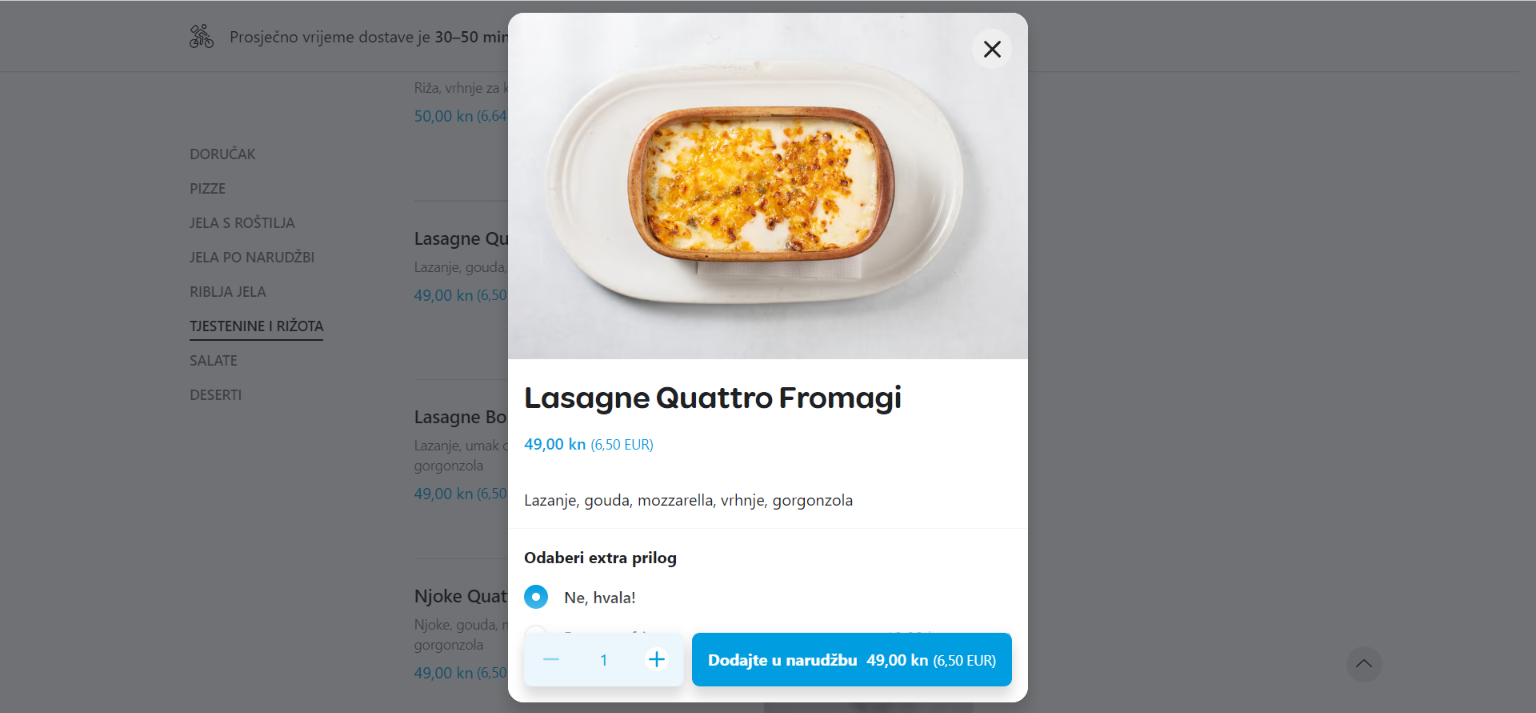
Task: Show the DESERTI category
Action: click(x=215, y=395)
